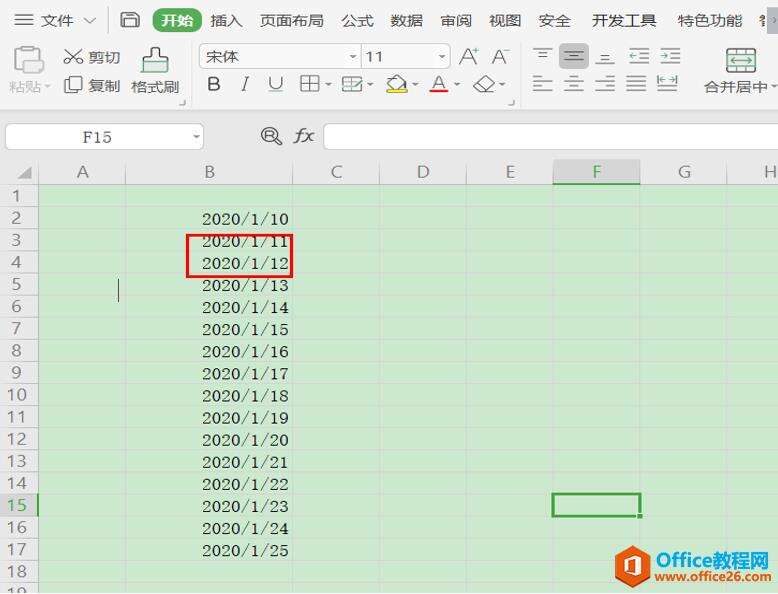Image resolution: width=778 pixels, height=594 pixels.
Task: Align text to top of cell
Action: coord(542,56)
